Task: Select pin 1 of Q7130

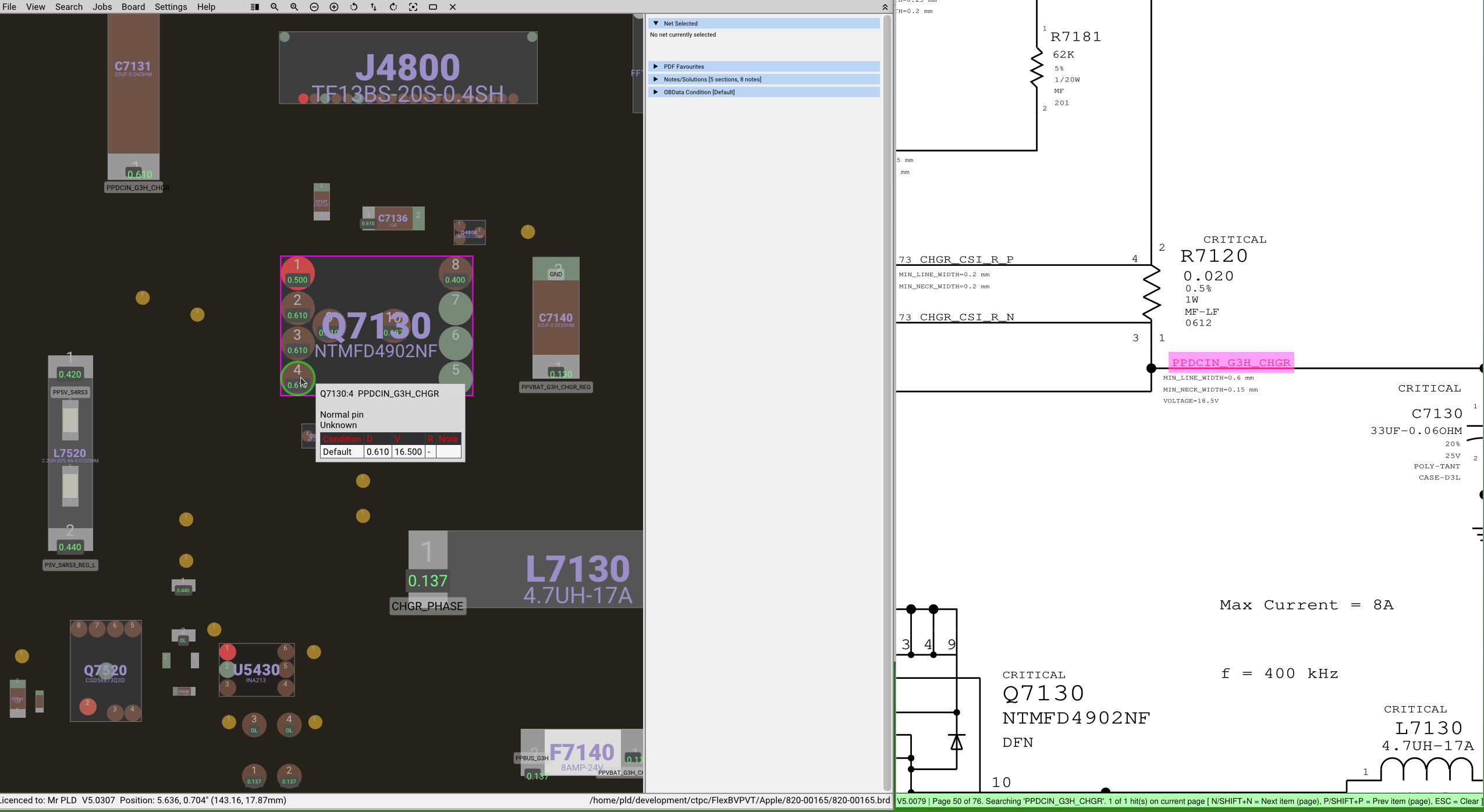Action: (x=297, y=272)
